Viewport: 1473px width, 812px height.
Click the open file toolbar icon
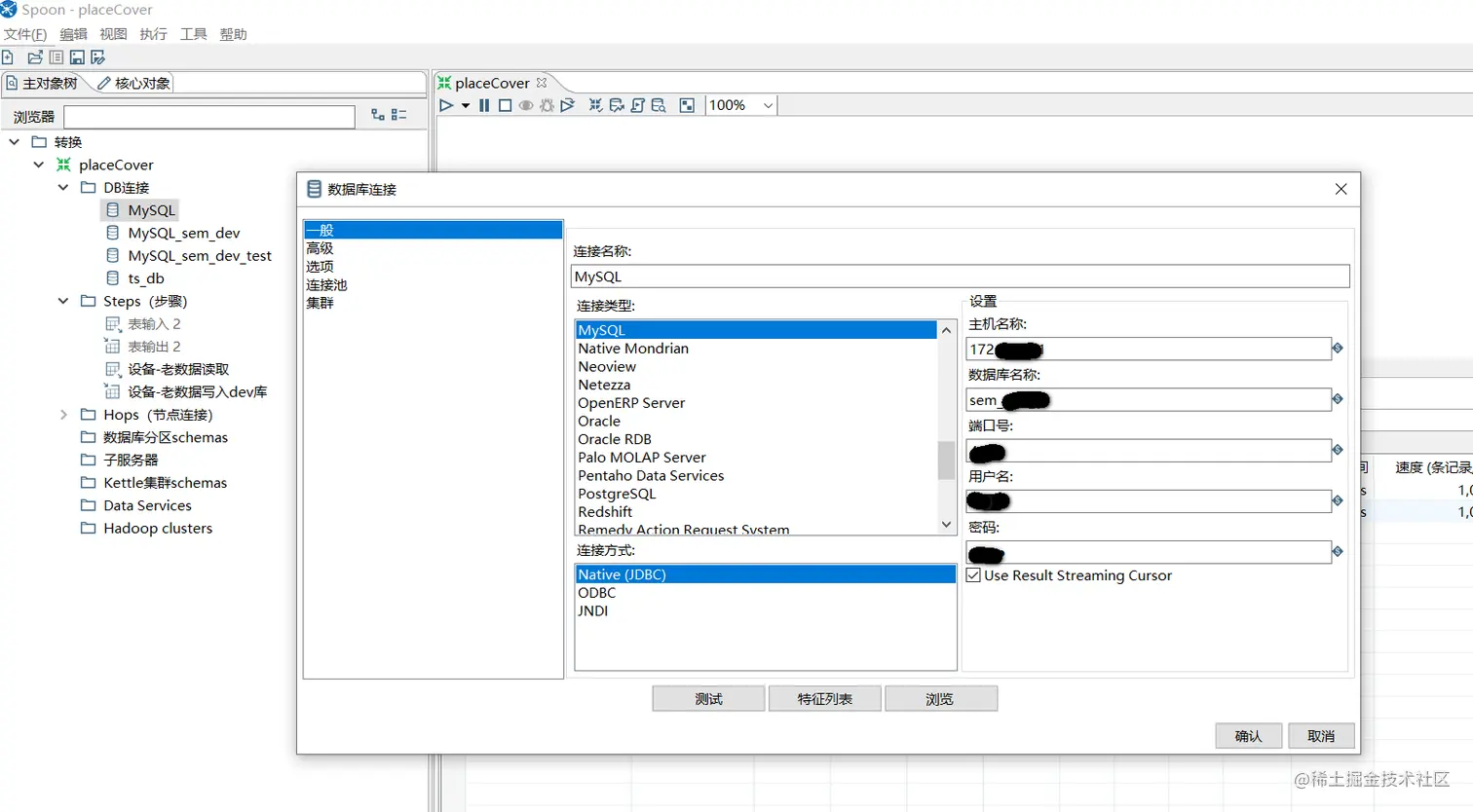pos(35,57)
